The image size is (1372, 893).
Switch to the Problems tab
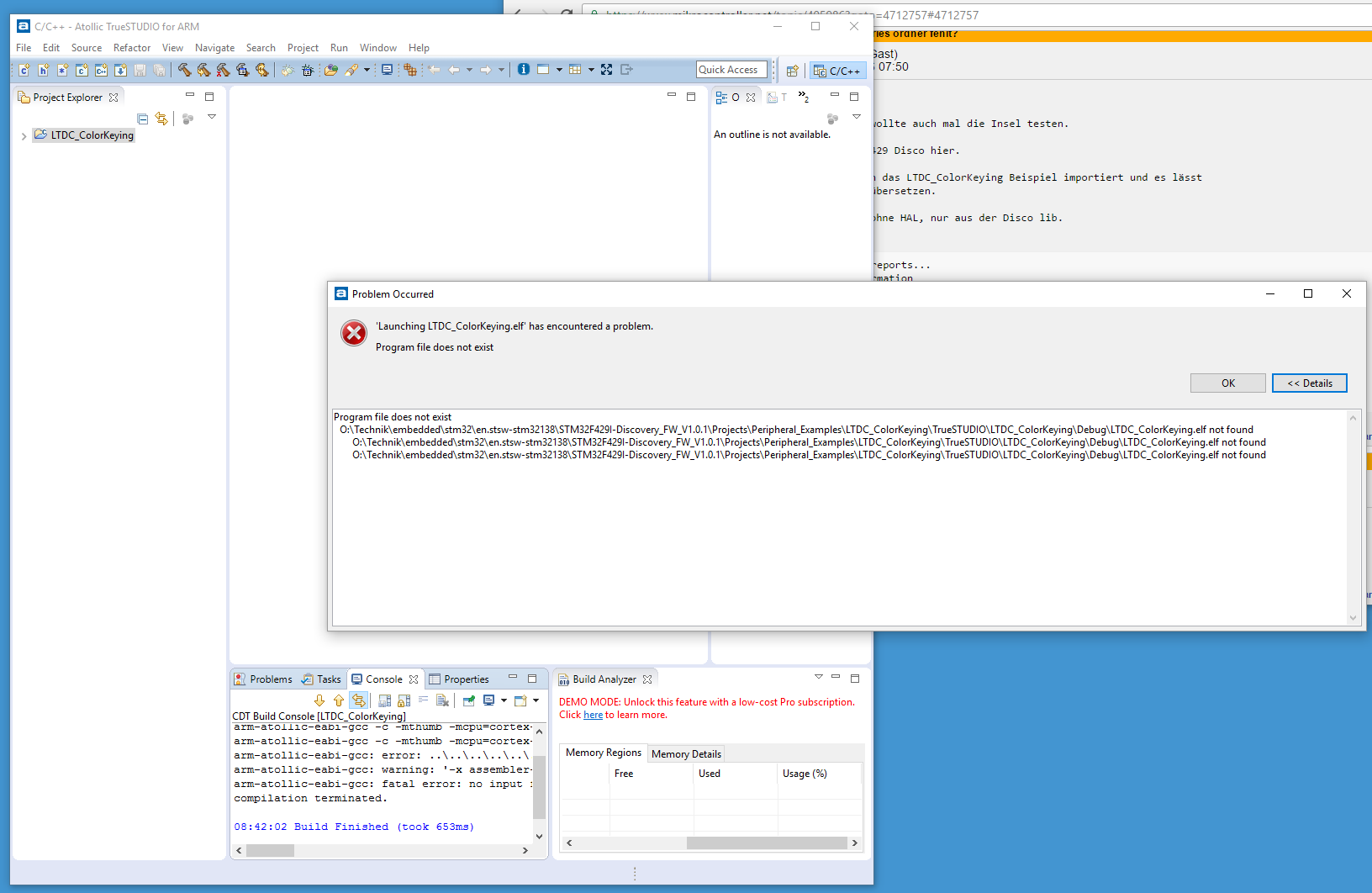[x=264, y=679]
